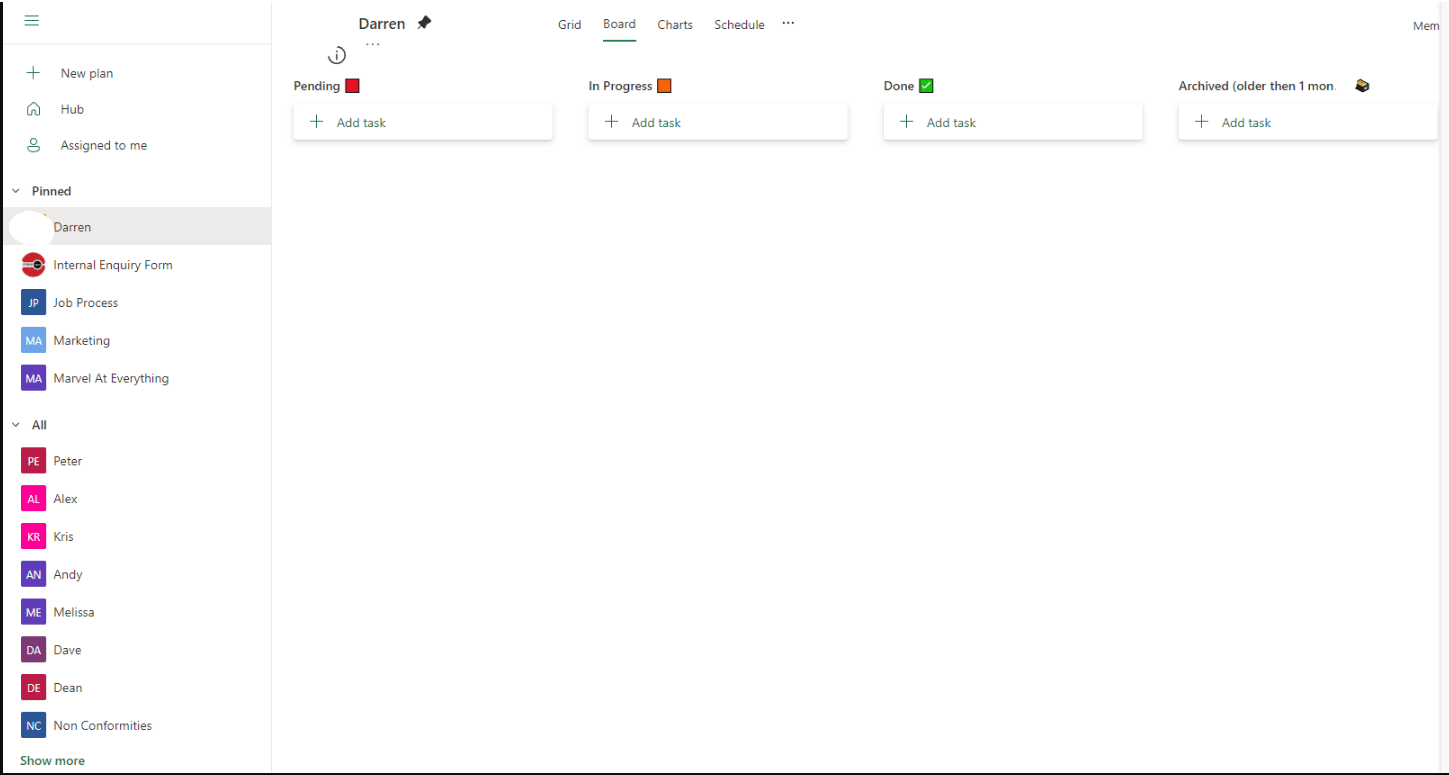Collapse the All section chevron
Viewport: 1449px width, 775px height.
(16, 425)
